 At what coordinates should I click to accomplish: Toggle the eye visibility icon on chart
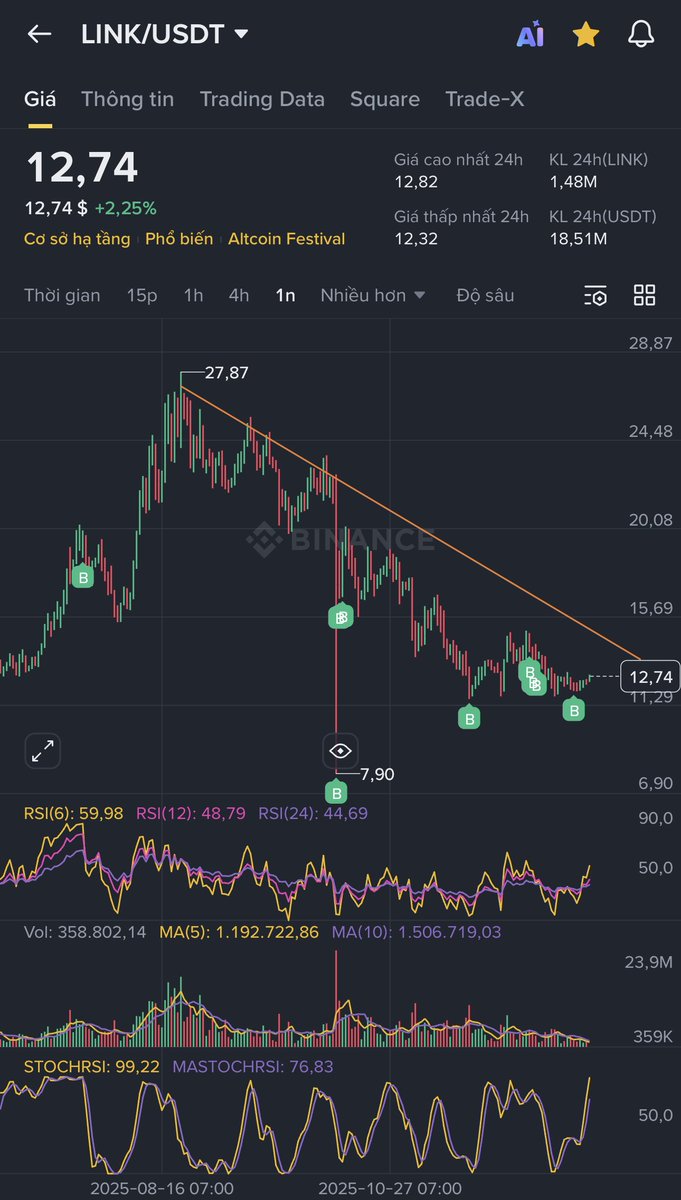[340, 750]
